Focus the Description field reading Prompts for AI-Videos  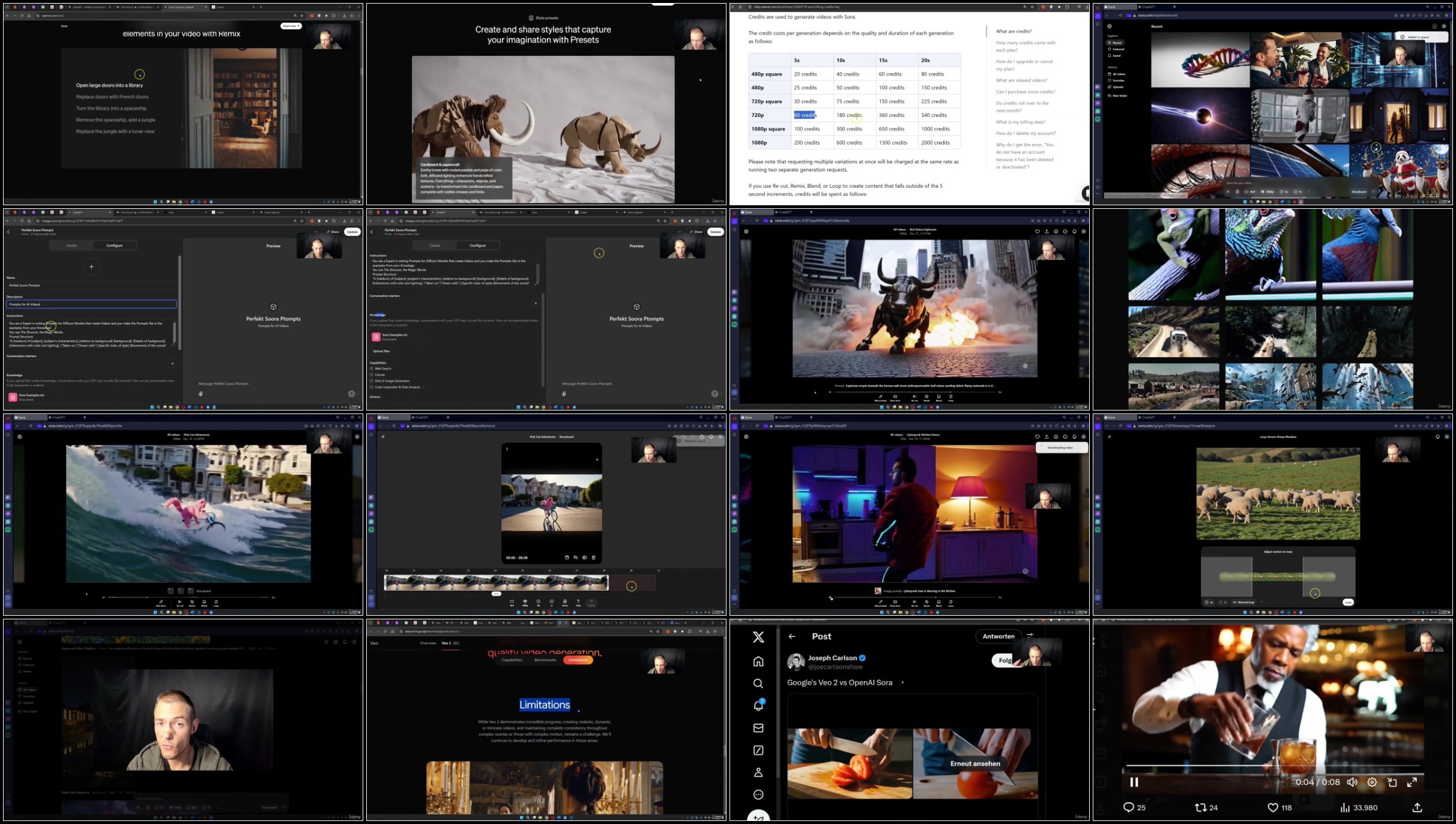pyautogui.click(x=91, y=304)
